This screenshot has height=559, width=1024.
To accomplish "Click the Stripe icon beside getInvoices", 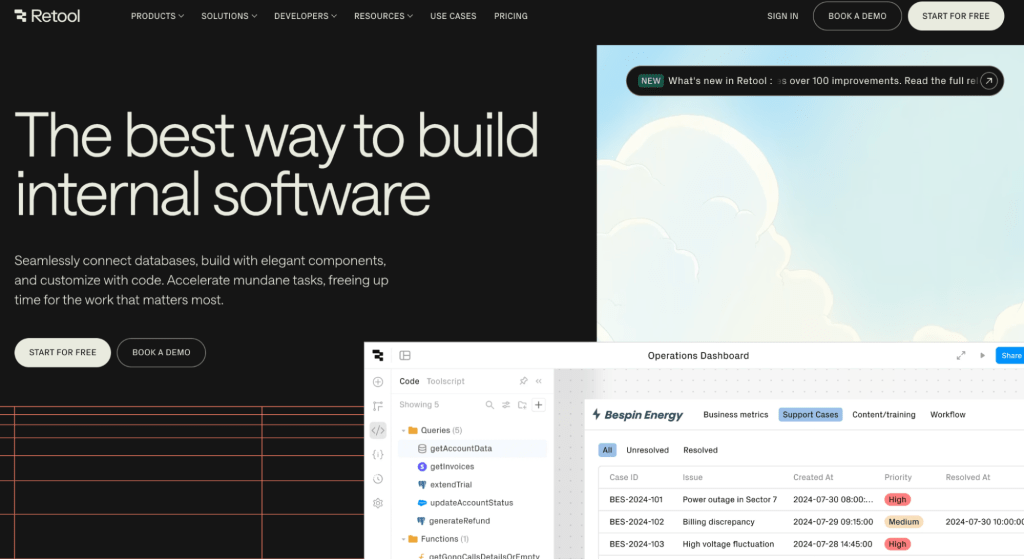I will [x=422, y=467].
